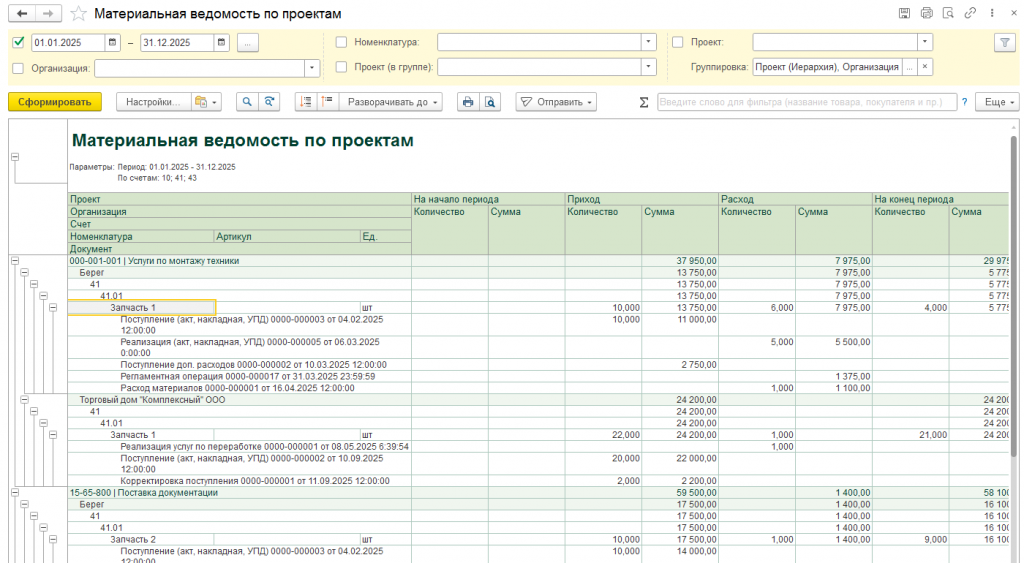Open the Отправить menu
The image size is (1024, 563).
[x=556, y=102]
